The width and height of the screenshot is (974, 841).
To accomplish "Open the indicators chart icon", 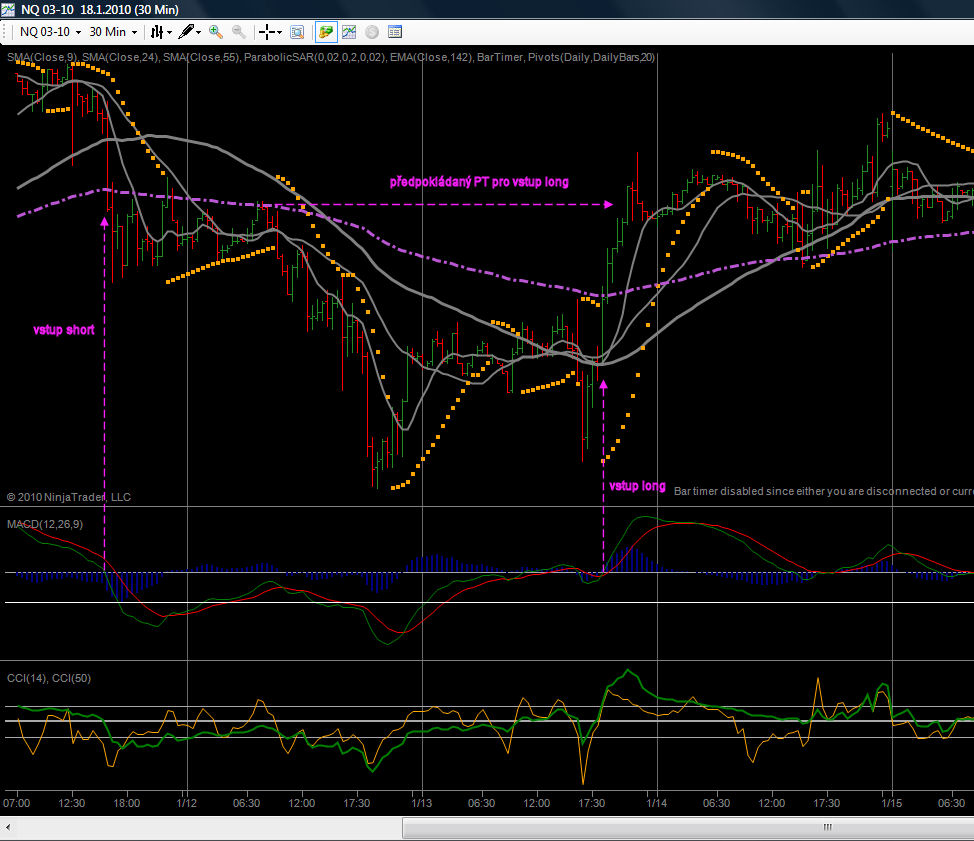I will tap(349, 32).
